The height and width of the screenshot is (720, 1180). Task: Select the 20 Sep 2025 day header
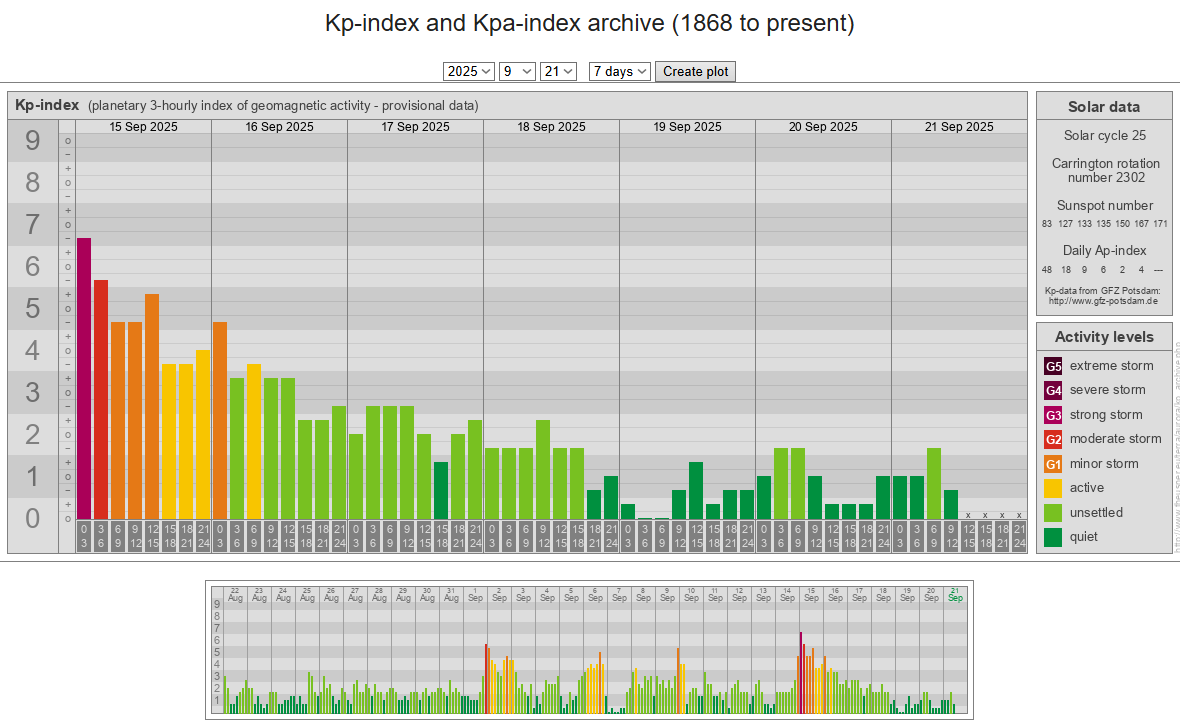(823, 127)
